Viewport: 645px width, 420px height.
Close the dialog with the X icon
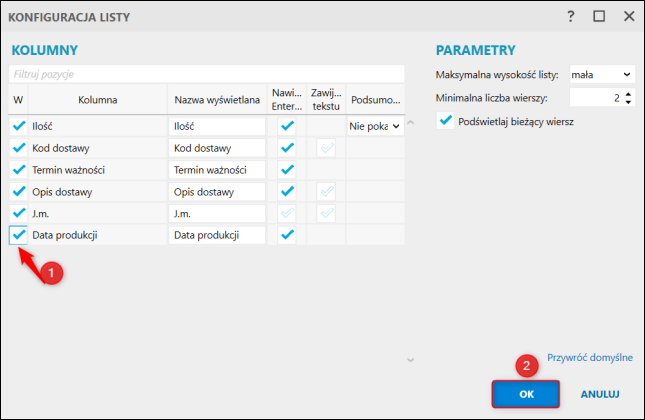(628, 16)
